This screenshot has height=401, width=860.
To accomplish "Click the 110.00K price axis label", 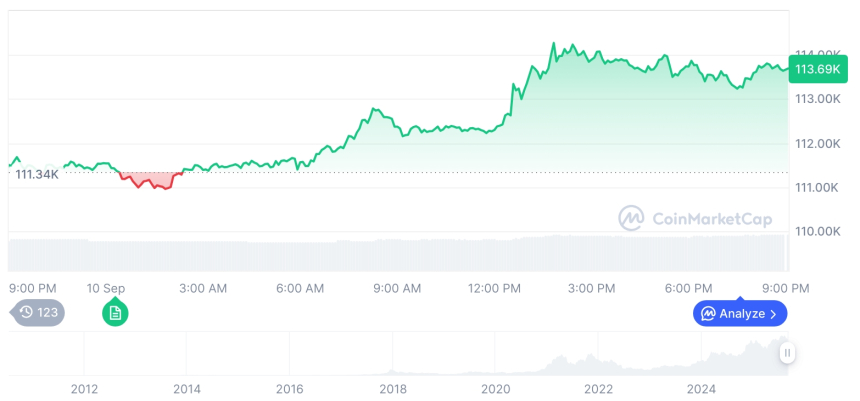I will tap(817, 231).
